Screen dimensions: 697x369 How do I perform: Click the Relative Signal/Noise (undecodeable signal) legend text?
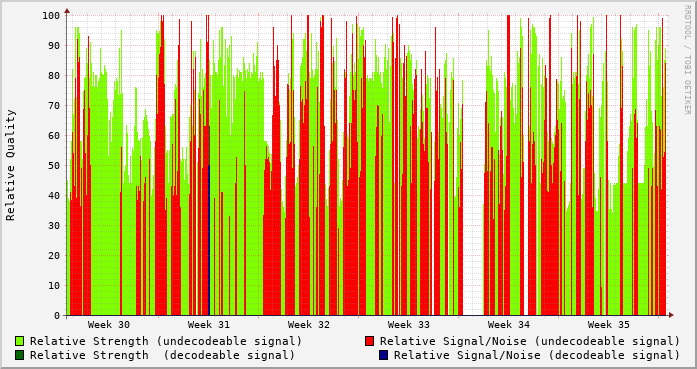pos(530,341)
